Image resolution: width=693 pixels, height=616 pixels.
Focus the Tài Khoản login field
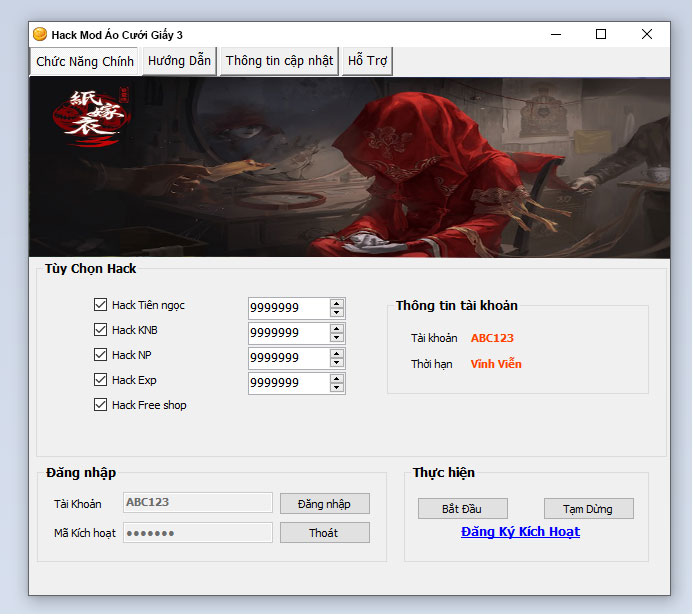[x=198, y=502]
